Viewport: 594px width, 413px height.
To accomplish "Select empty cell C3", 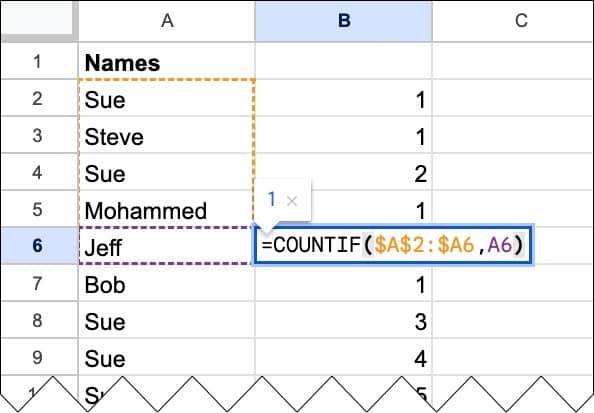I will click(513, 135).
